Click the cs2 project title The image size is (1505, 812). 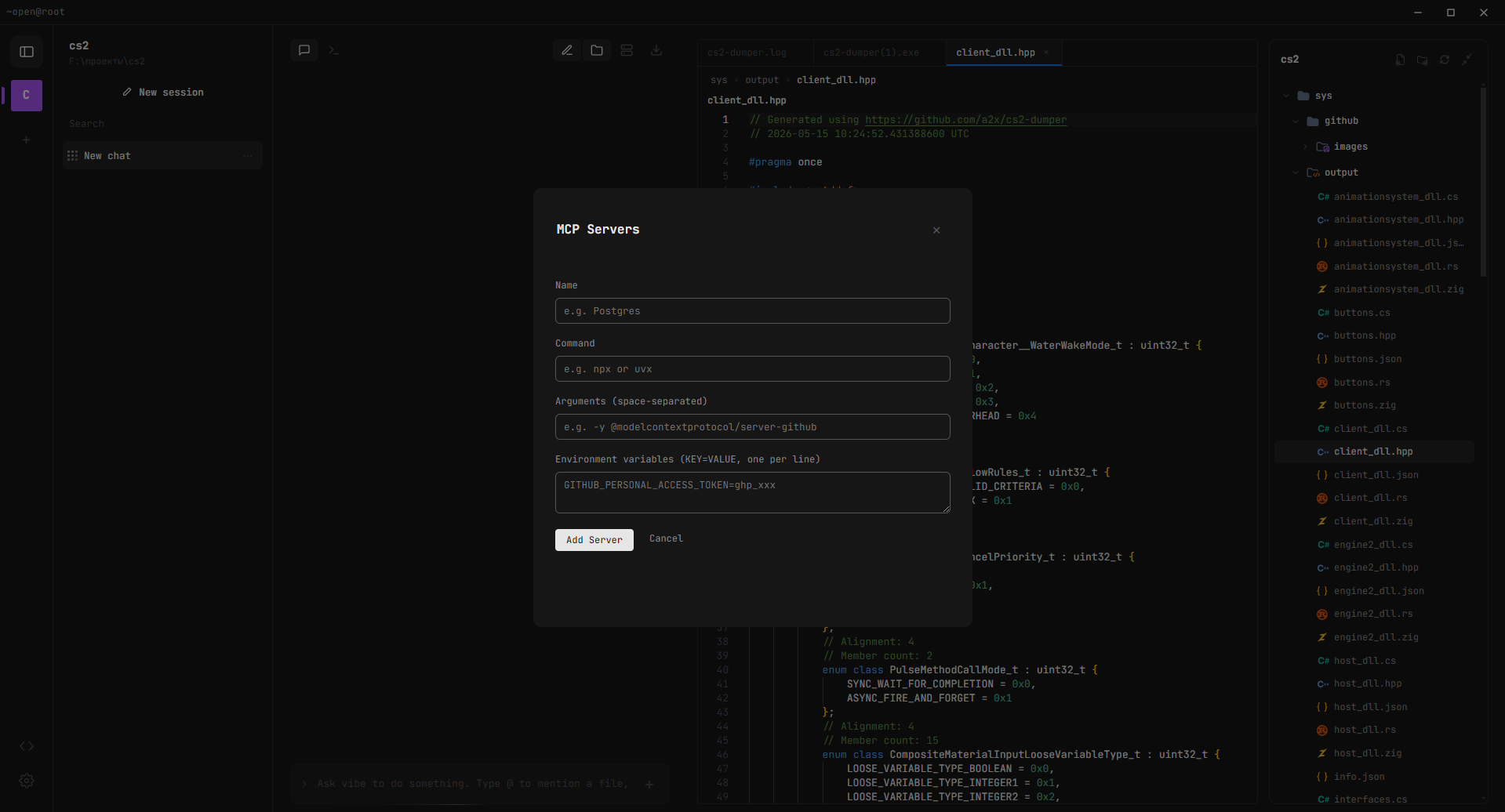pos(78,45)
